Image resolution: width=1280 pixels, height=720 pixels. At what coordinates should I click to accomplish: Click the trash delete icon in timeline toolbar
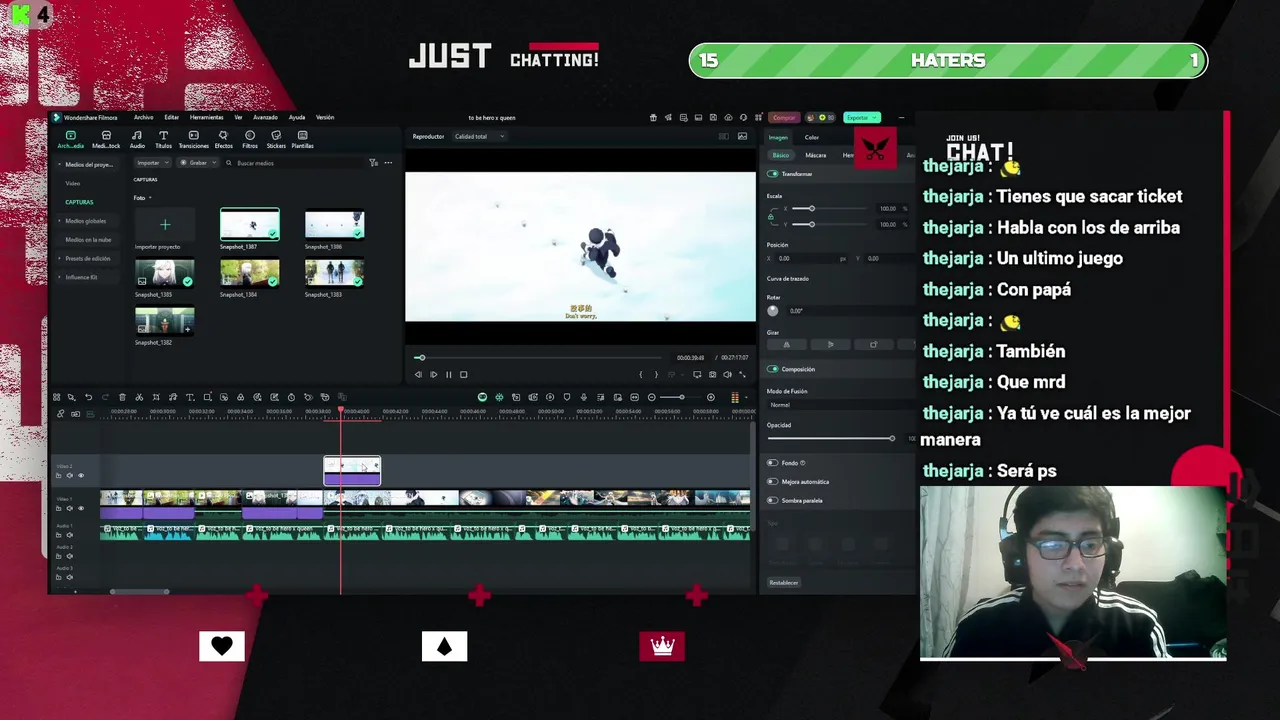(x=122, y=397)
